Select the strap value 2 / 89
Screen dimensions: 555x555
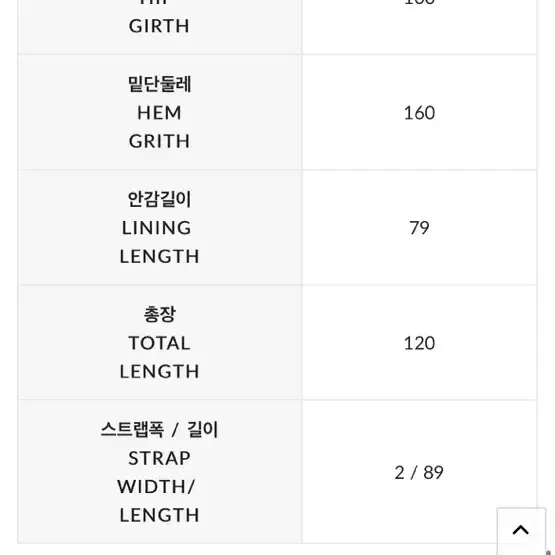419,473
